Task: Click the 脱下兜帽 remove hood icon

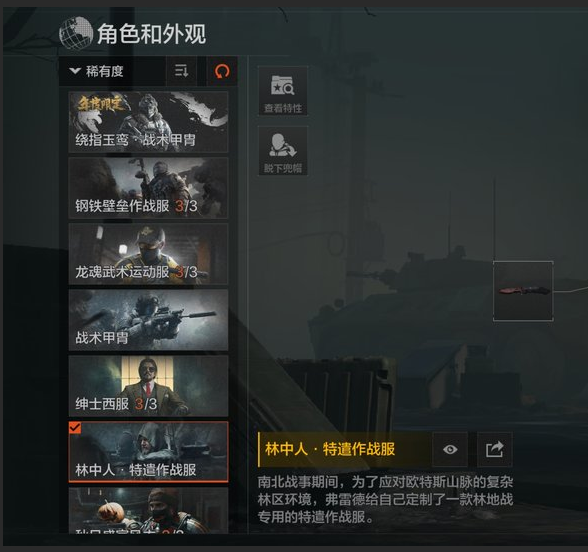Action: 283,151
